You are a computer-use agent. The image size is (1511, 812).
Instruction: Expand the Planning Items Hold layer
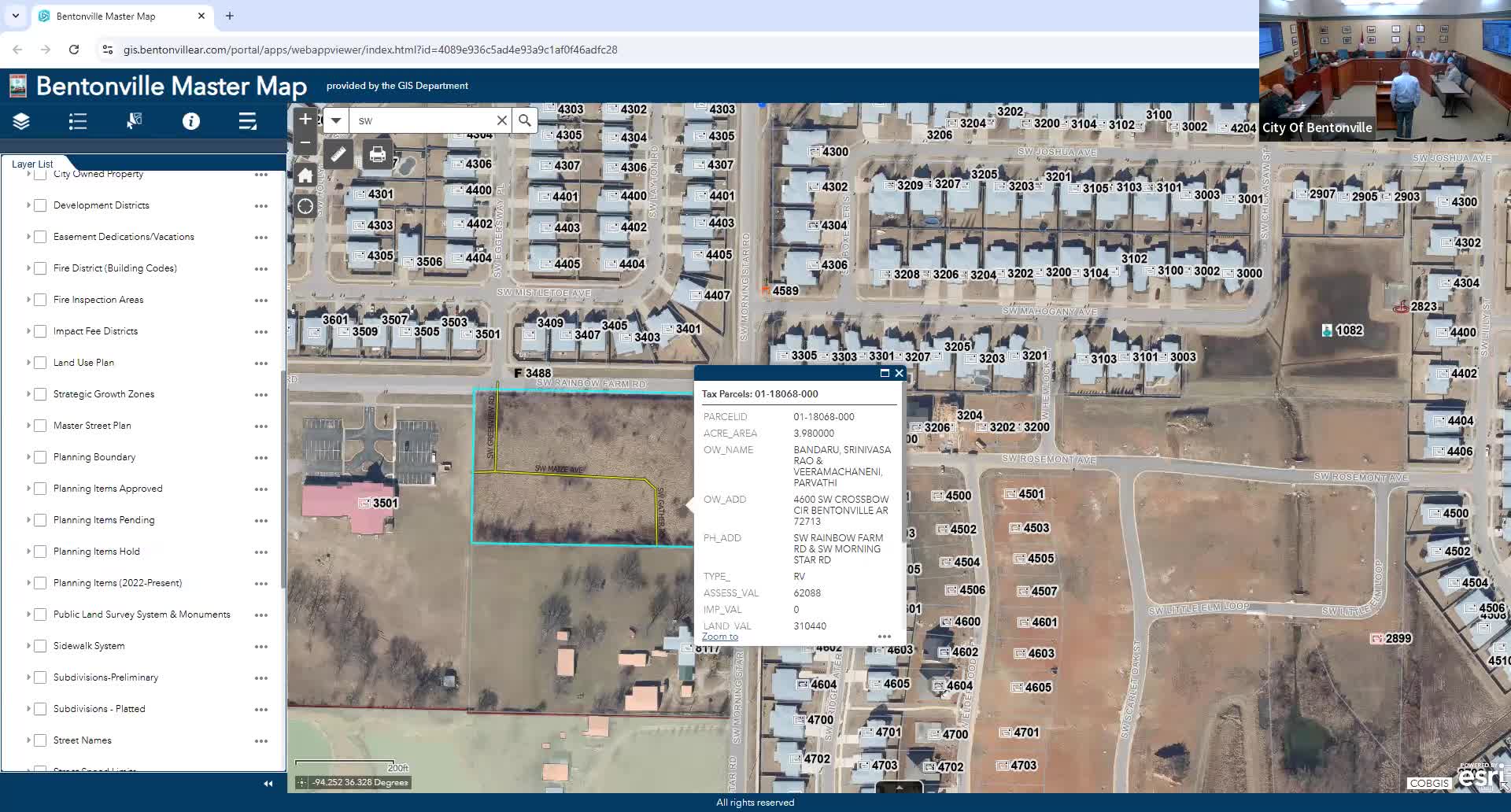click(28, 552)
